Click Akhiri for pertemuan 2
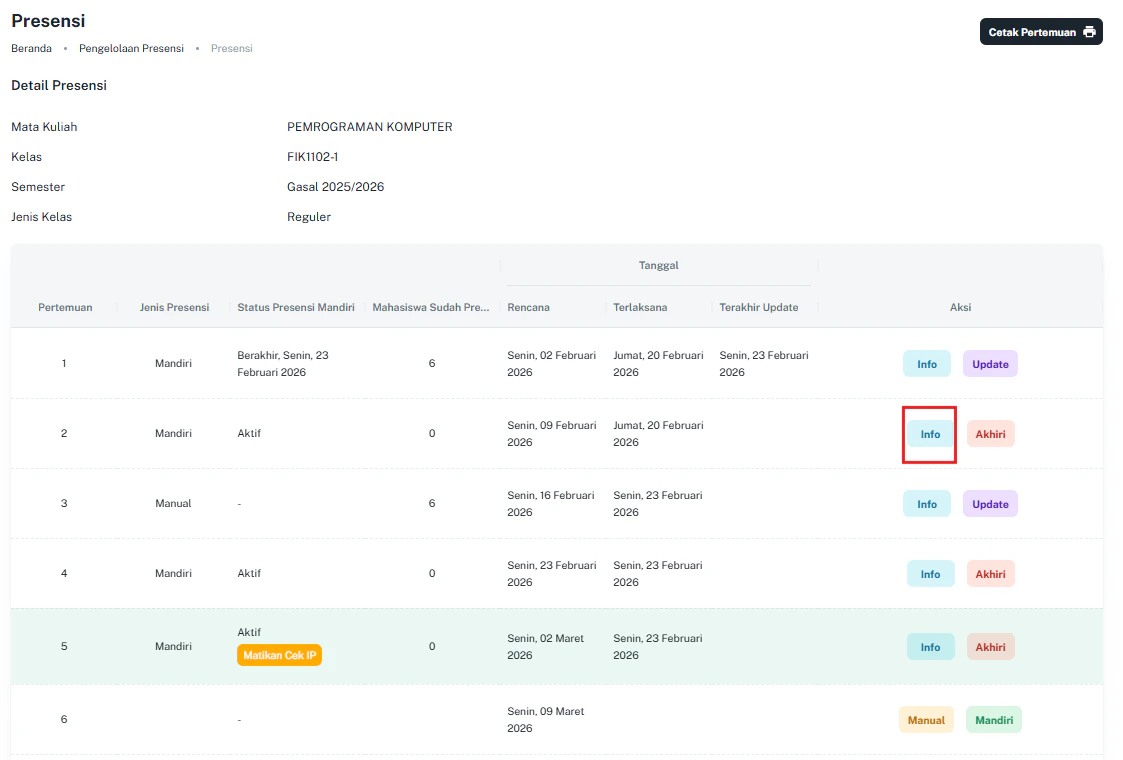1123x760 pixels. tap(991, 434)
